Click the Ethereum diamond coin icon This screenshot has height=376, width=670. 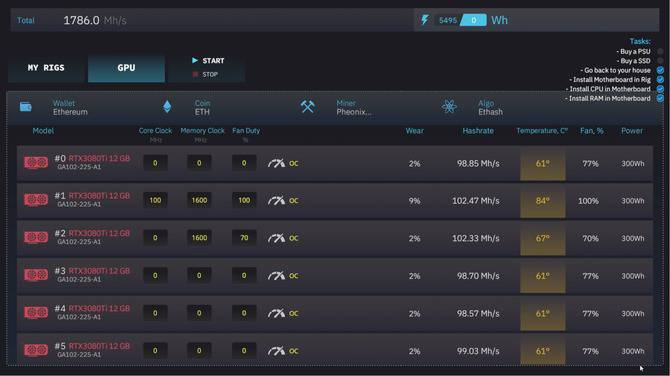pyautogui.click(x=167, y=106)
